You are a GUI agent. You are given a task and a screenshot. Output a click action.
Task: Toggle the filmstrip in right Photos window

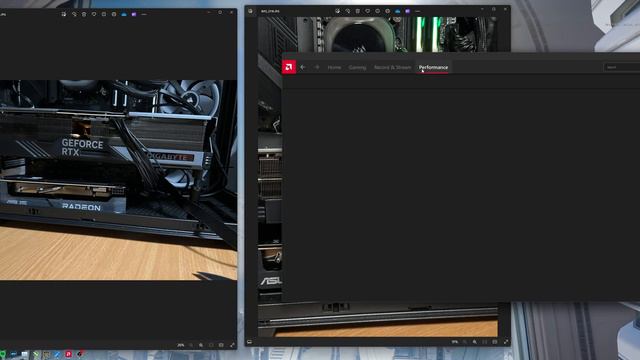tap(249, 342)
